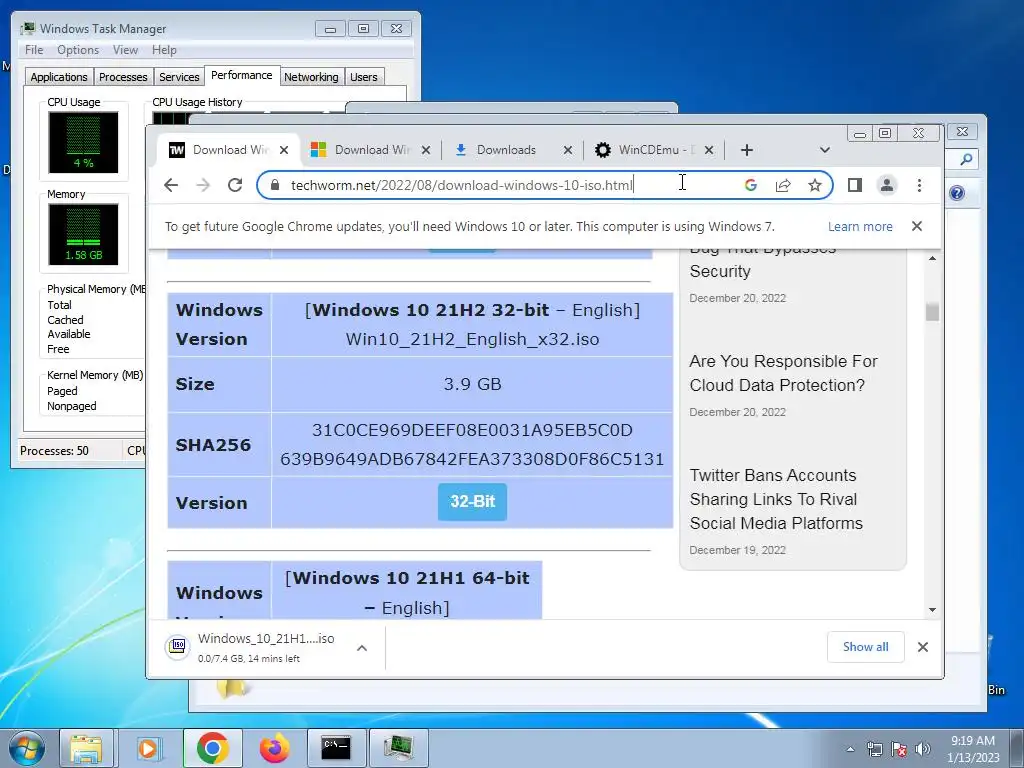The height and width of the screenshot is (768, 1024).
Task: Open the Windows Start menu
Action: 27,748
